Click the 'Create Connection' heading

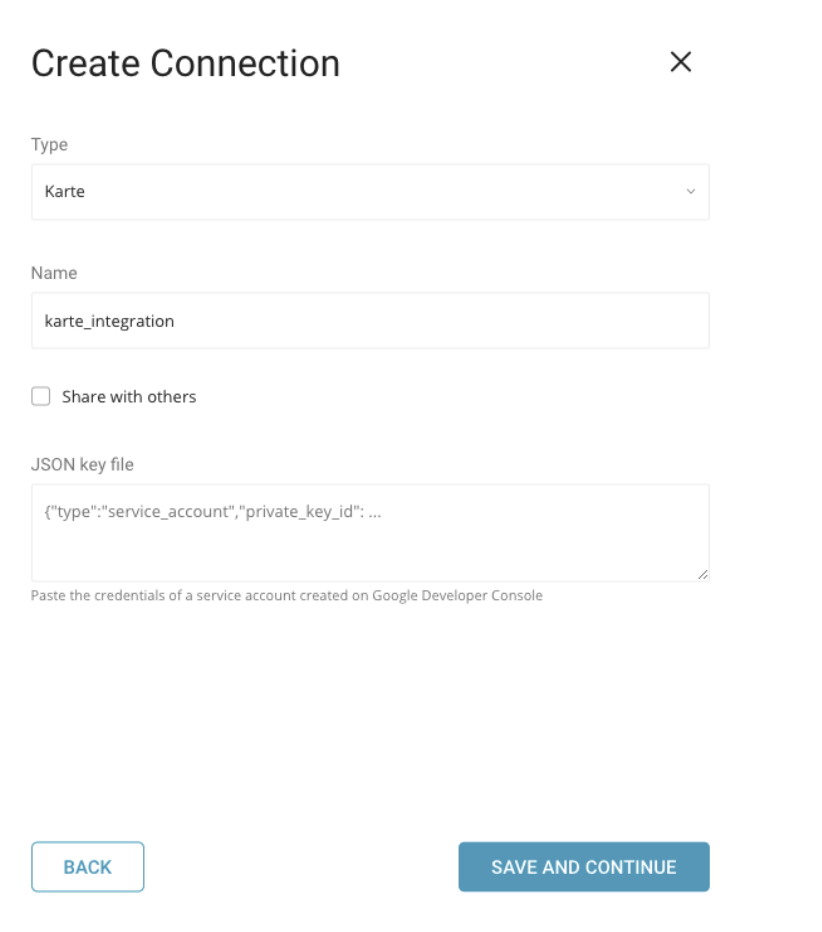[186, 64]
